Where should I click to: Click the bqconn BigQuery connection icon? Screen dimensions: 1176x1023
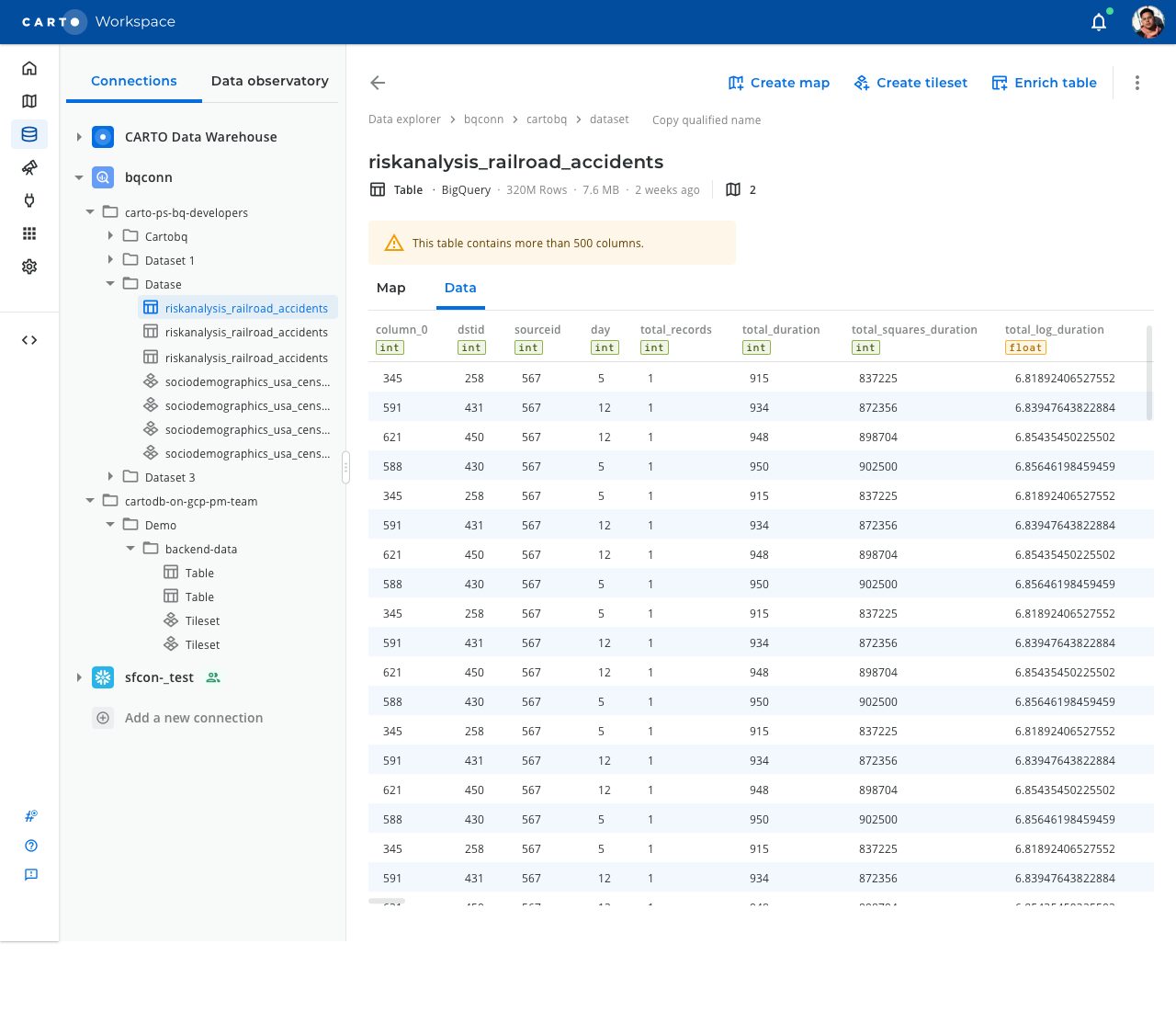[x=103, y=177]
